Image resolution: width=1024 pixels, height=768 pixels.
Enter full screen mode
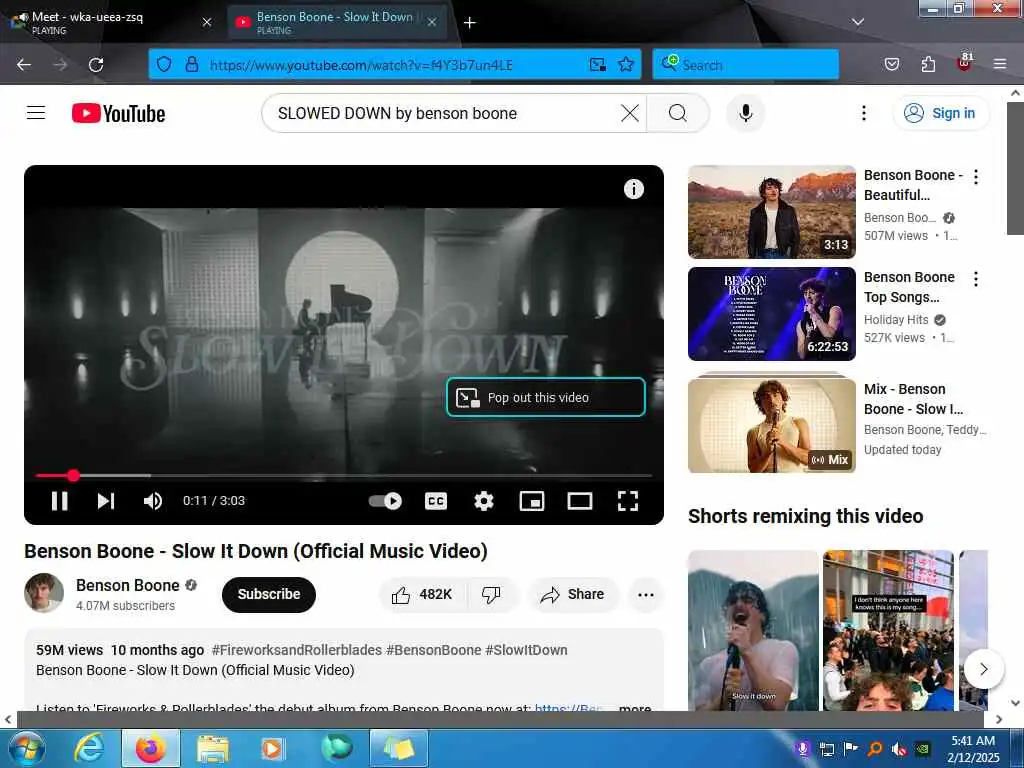[628, 501]
